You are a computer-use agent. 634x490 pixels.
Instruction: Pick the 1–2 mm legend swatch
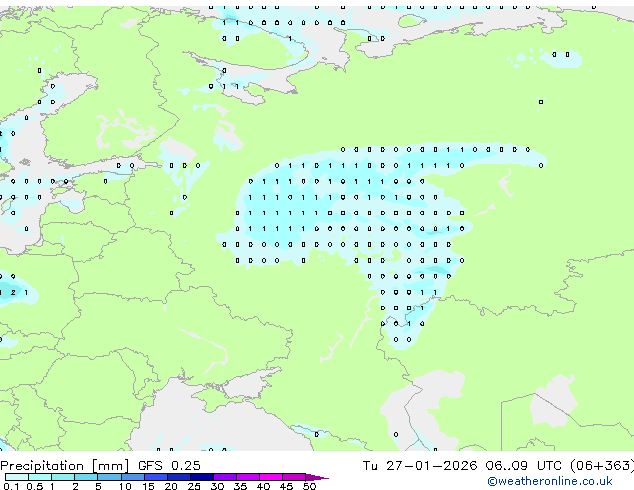coord(63,477)
